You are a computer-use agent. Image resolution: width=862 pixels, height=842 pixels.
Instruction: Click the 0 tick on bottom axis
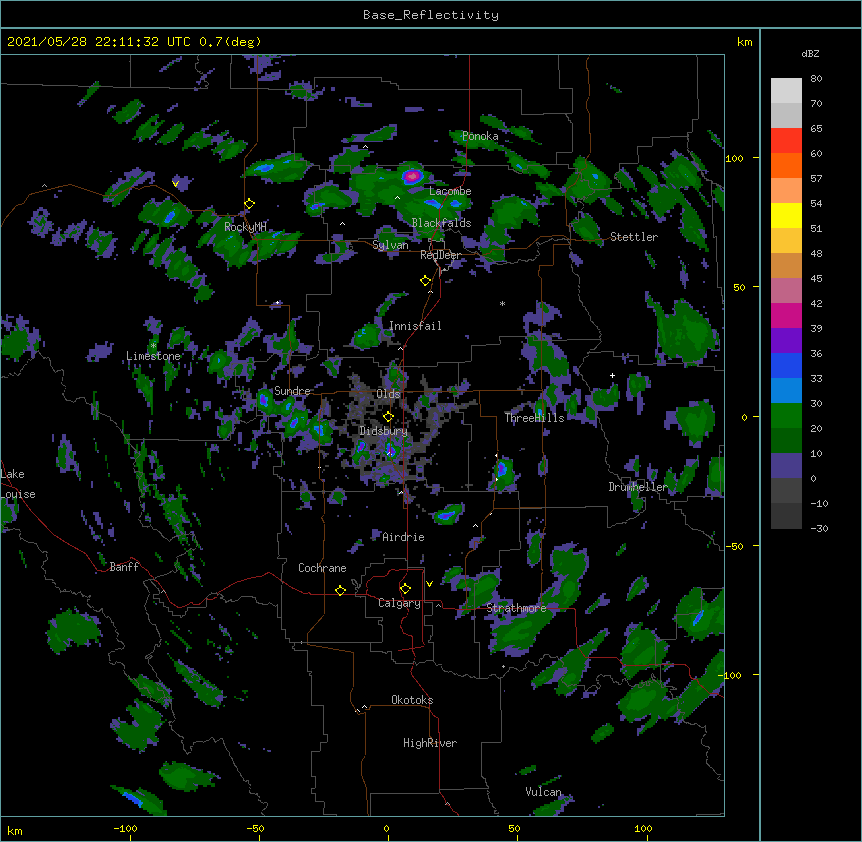pyautogui.click(x=386, y=828)
